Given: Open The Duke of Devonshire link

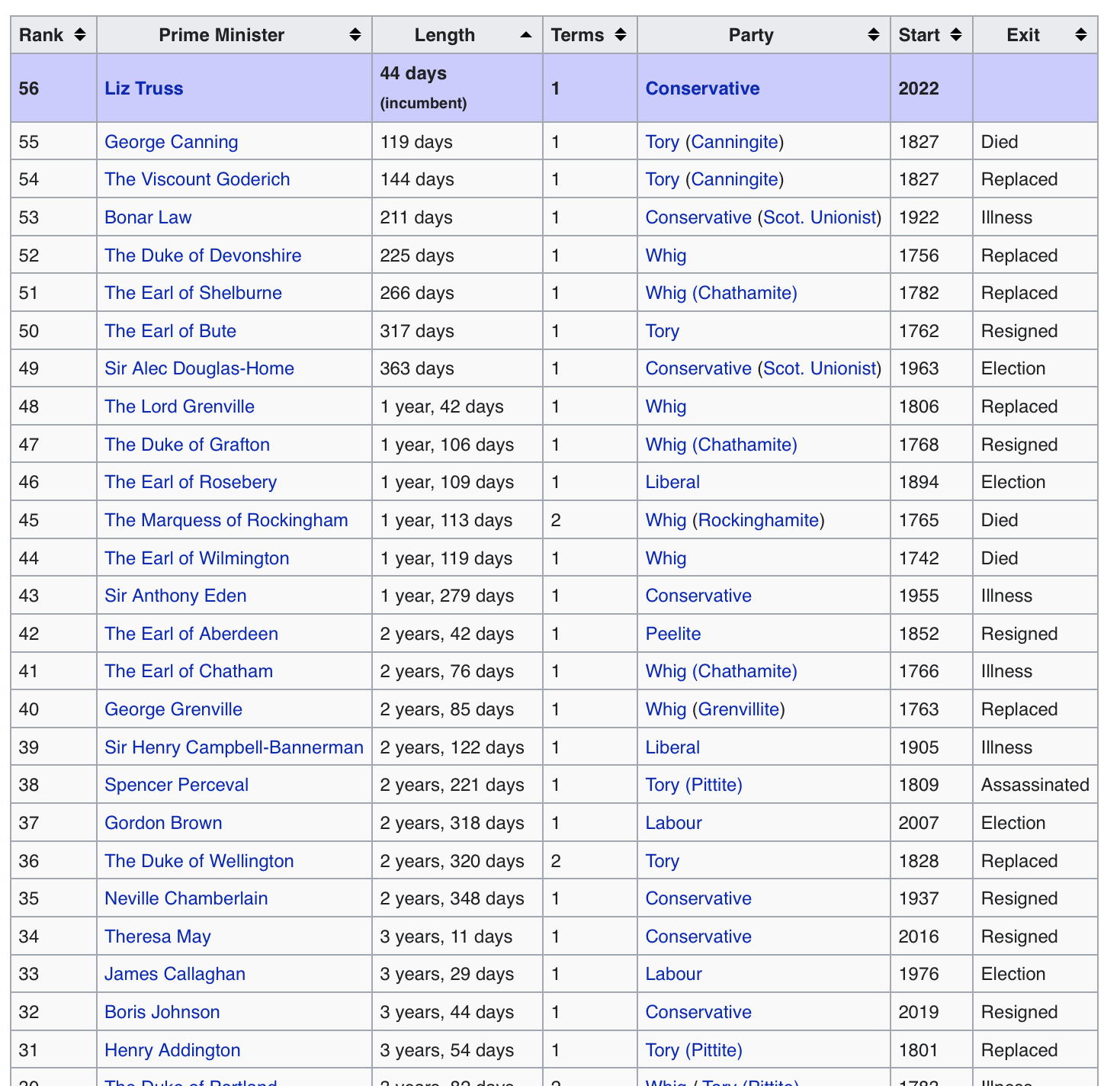Looking at the screenshot, I should (203, 255).
